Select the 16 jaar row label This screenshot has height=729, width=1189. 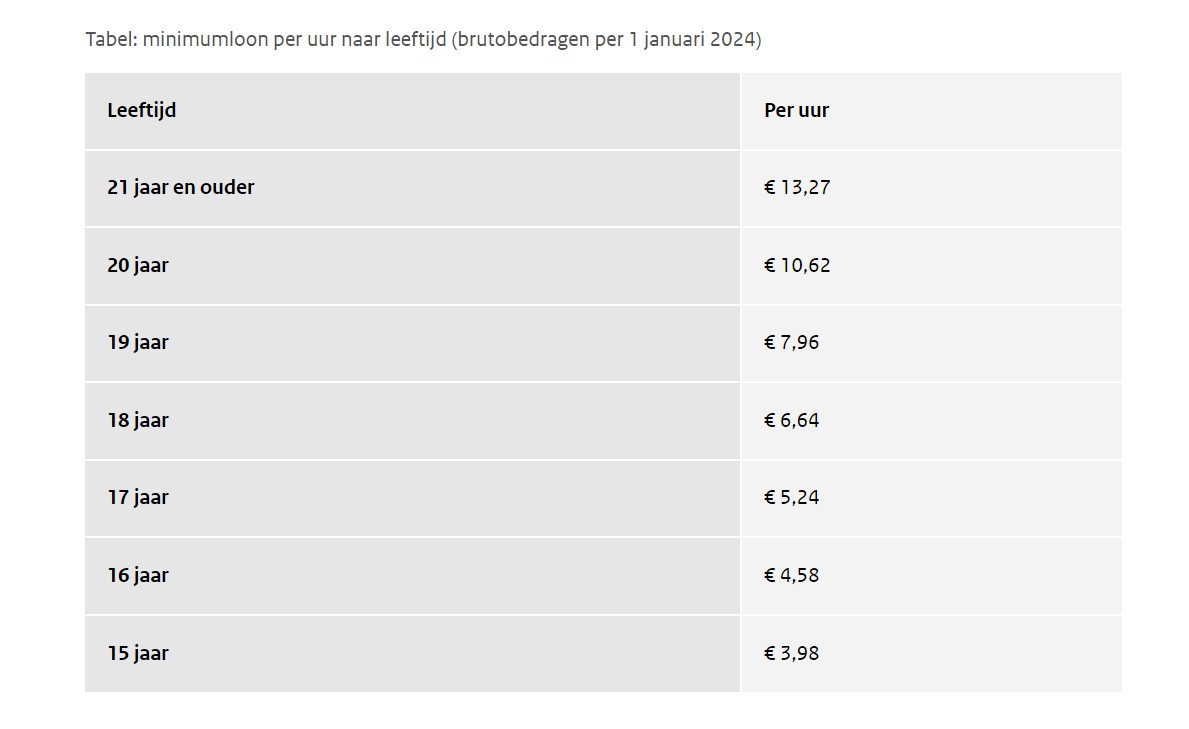[138, 576]
